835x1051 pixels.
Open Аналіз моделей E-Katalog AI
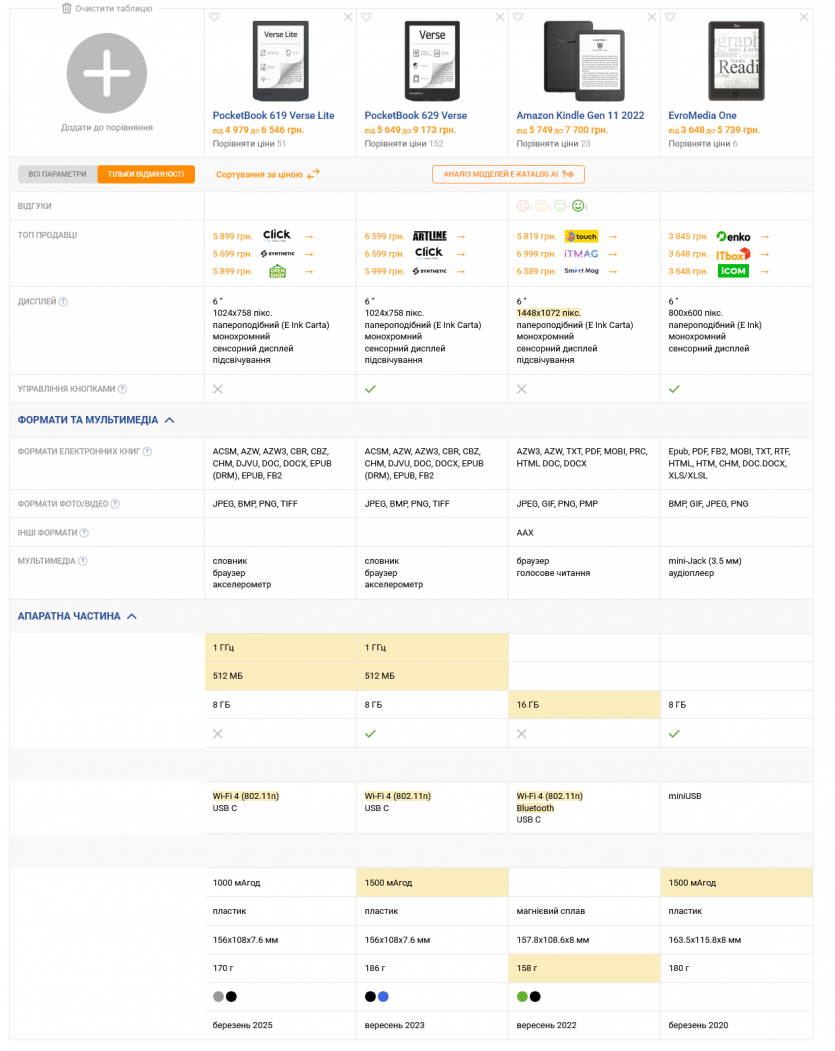[x=508, y=174]
